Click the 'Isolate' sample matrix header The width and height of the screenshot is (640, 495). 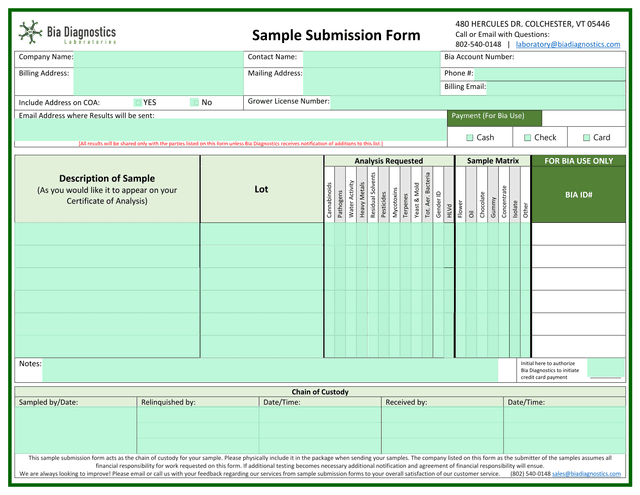pos(515,194)
